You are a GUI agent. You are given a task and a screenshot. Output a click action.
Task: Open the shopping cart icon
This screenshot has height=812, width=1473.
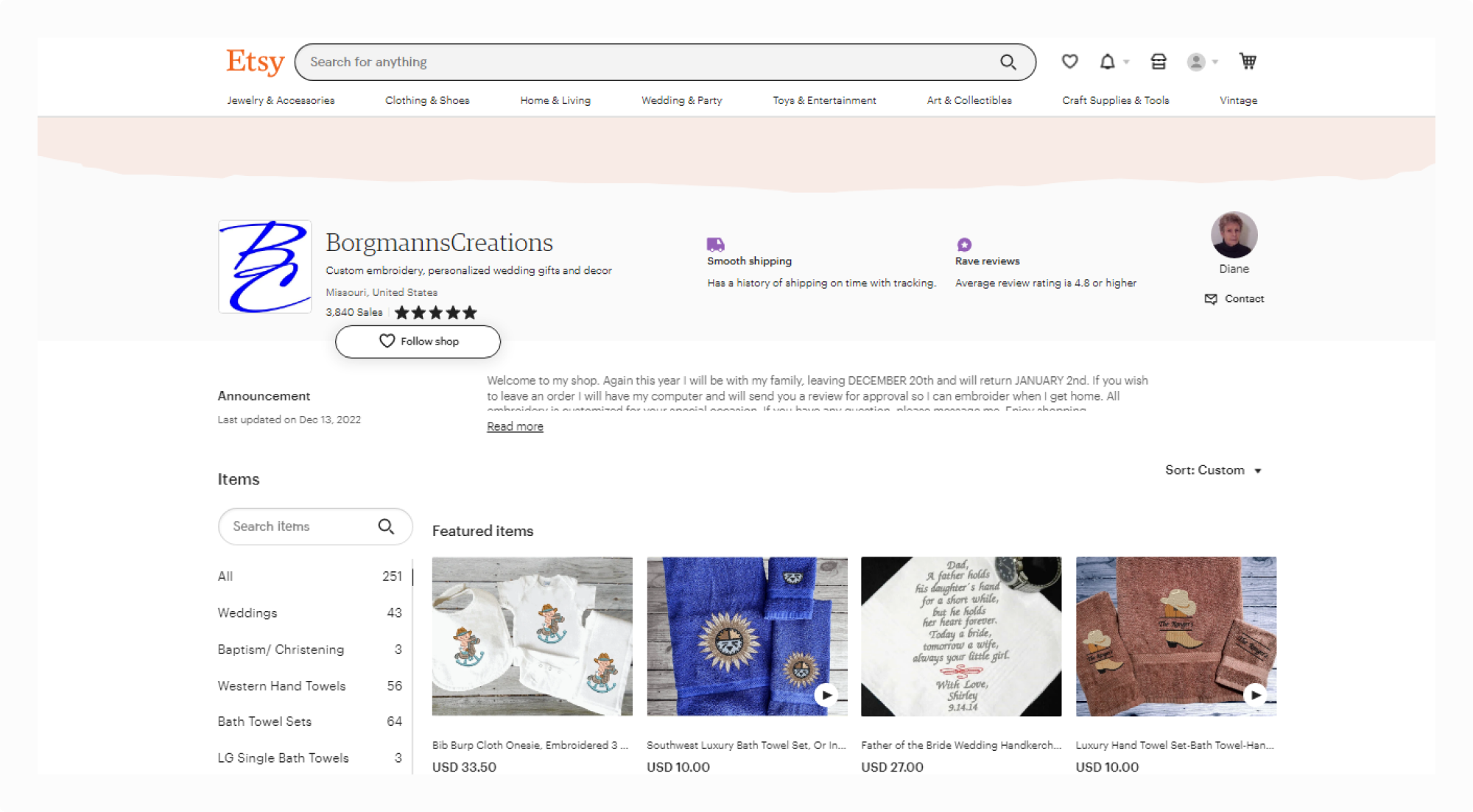pos(1248,61)
